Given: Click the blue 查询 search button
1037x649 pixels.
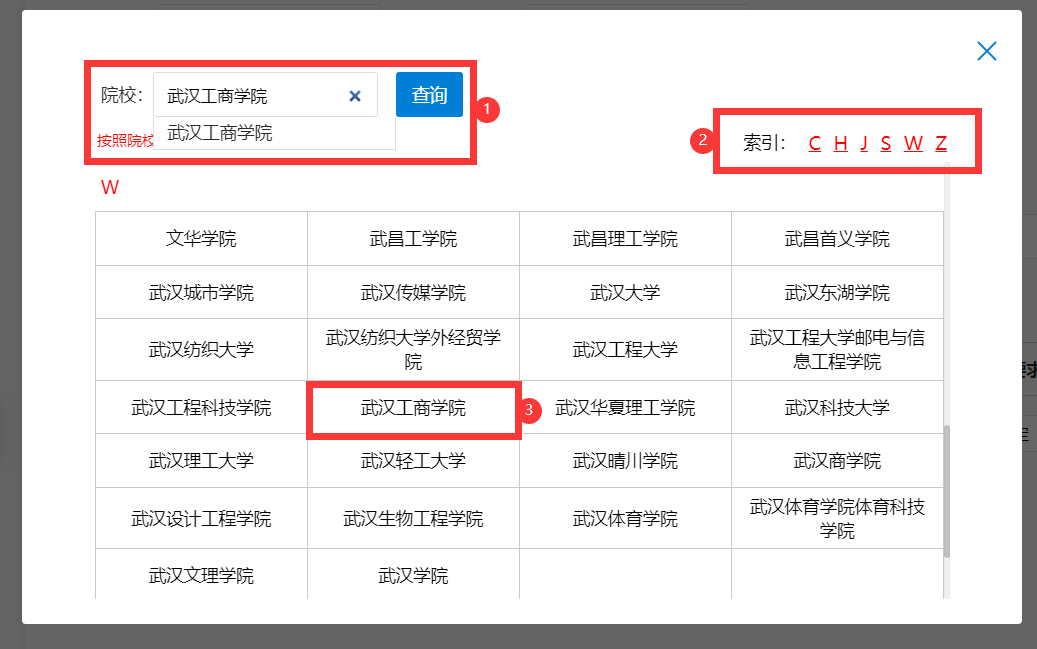Looking at the screenshot, I should tap(429, 94).
